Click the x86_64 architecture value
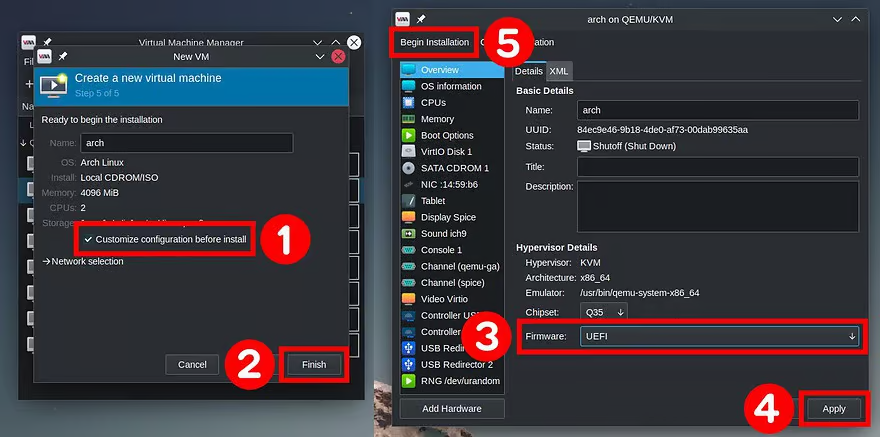The image size is (880, 437). click(x=594, y=278)
